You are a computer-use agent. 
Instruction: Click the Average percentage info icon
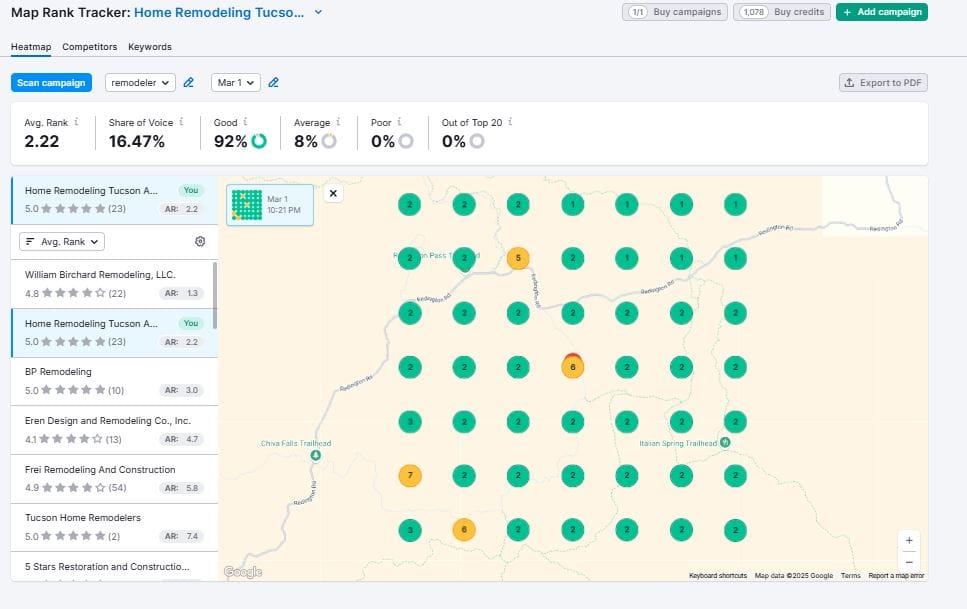coord(338,122)
